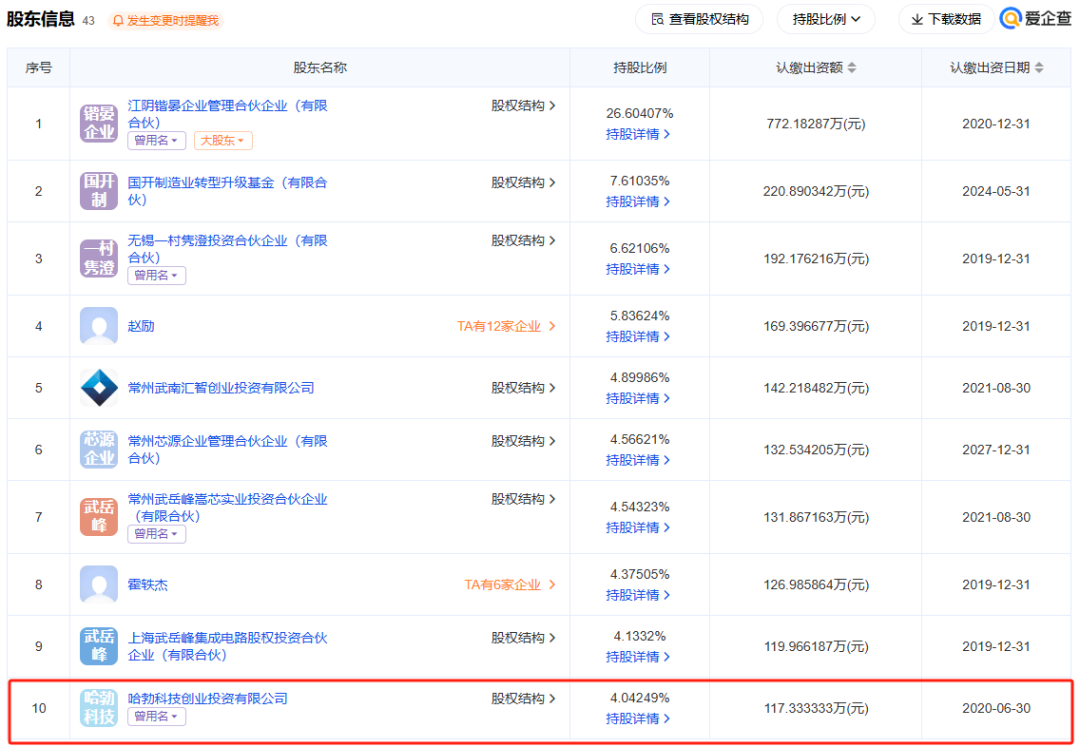Viewport: 1080px width, 747px height.
Task: Click 霍轶杰's person avatar icon
Action: [98, 584]
